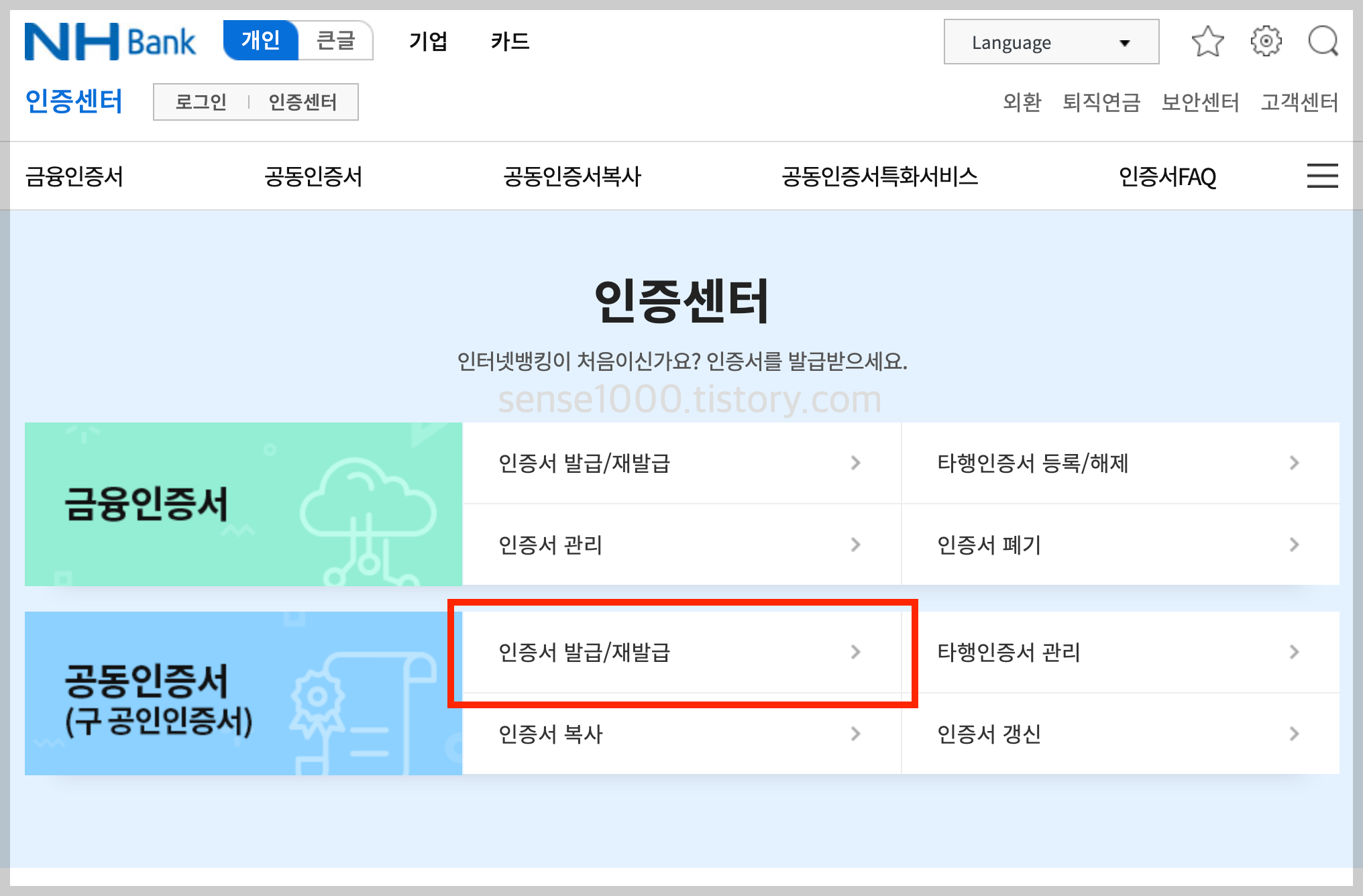Click the search magnifier icon
The width and height of the screenshot is (1363, 896).
pyautogui.click(x=1323, y=42)
